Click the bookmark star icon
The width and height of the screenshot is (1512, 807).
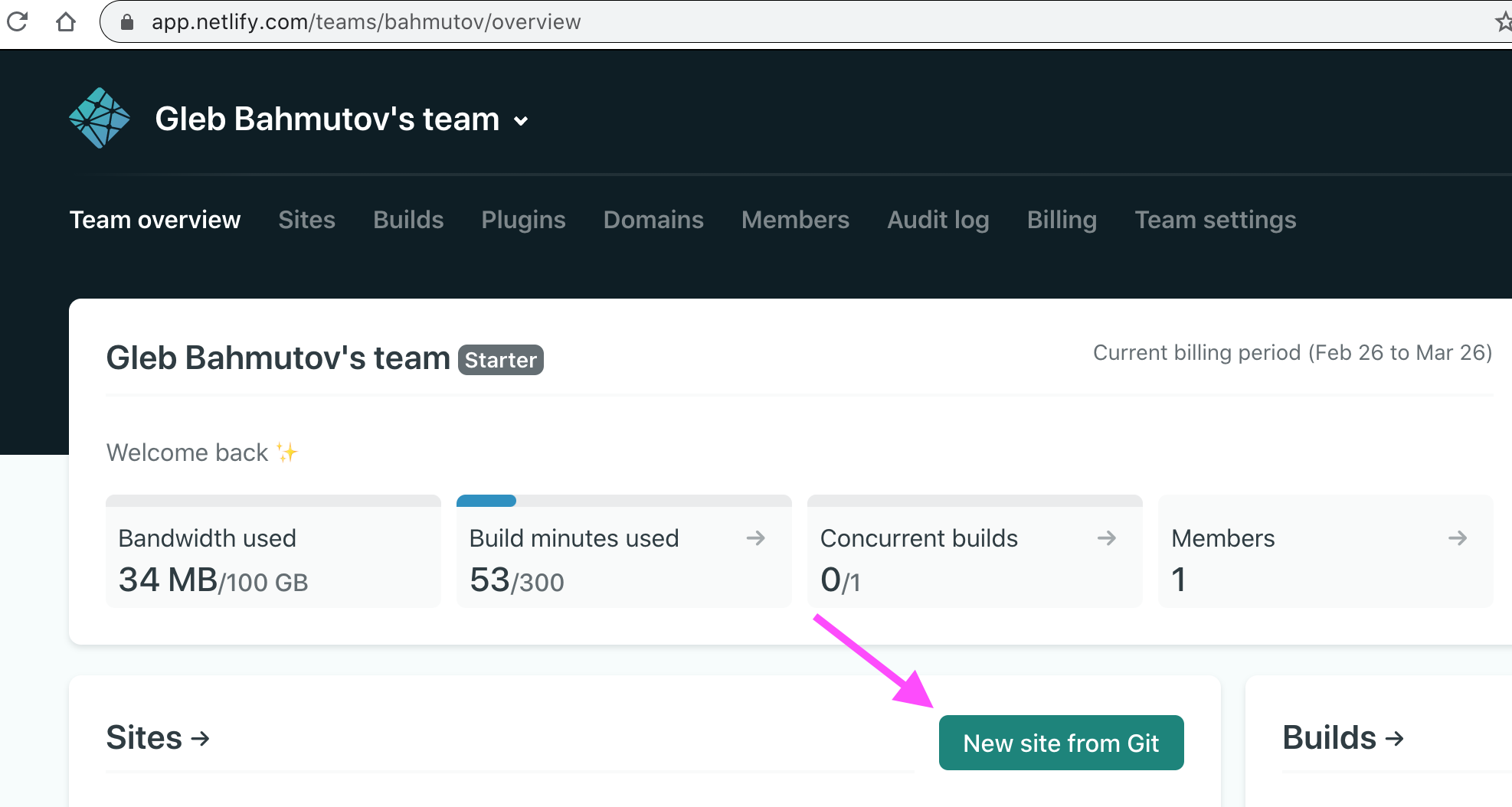tap(1503, 22)
